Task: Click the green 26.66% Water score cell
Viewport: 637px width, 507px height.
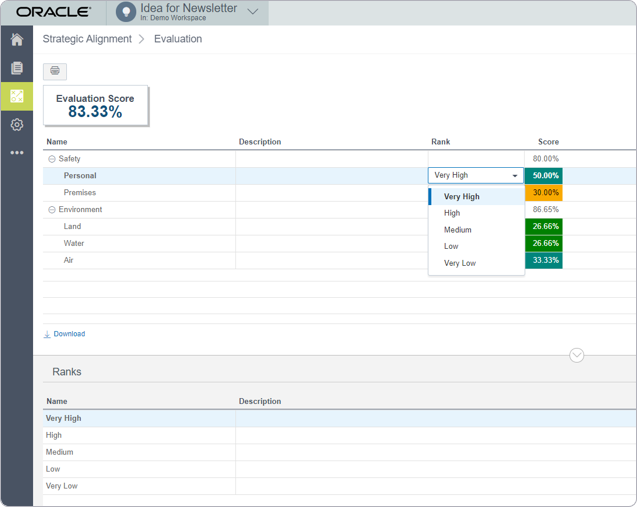Action: (x=544, y=243)
